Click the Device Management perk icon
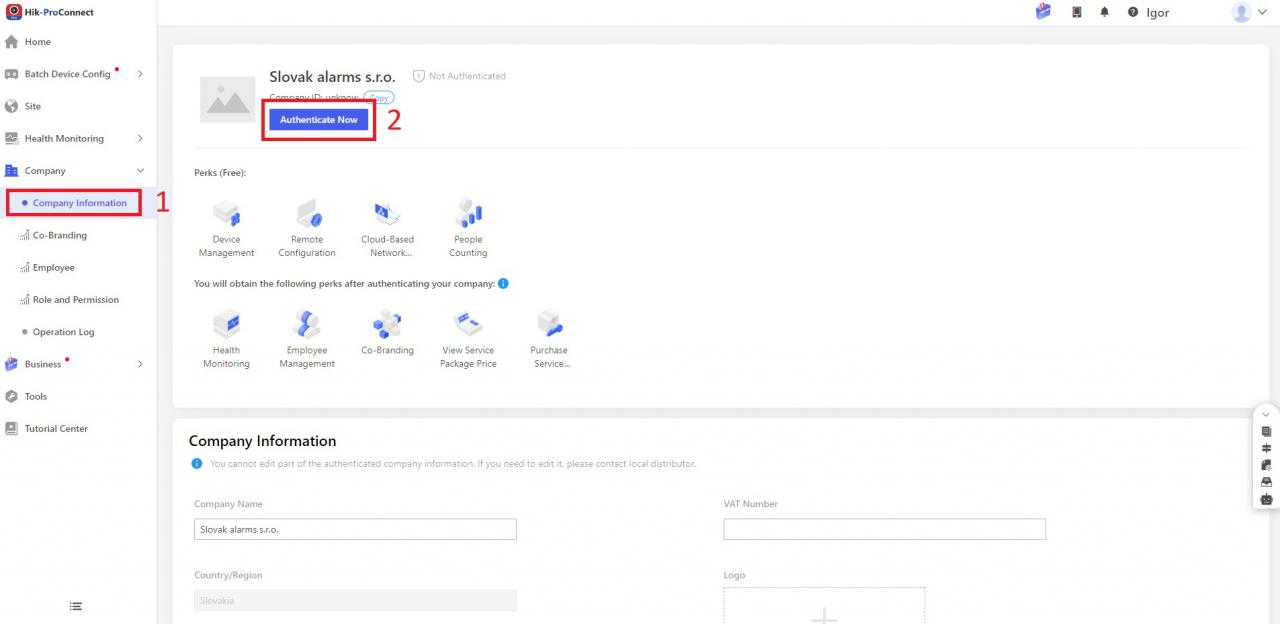 (x=226, y=212)
